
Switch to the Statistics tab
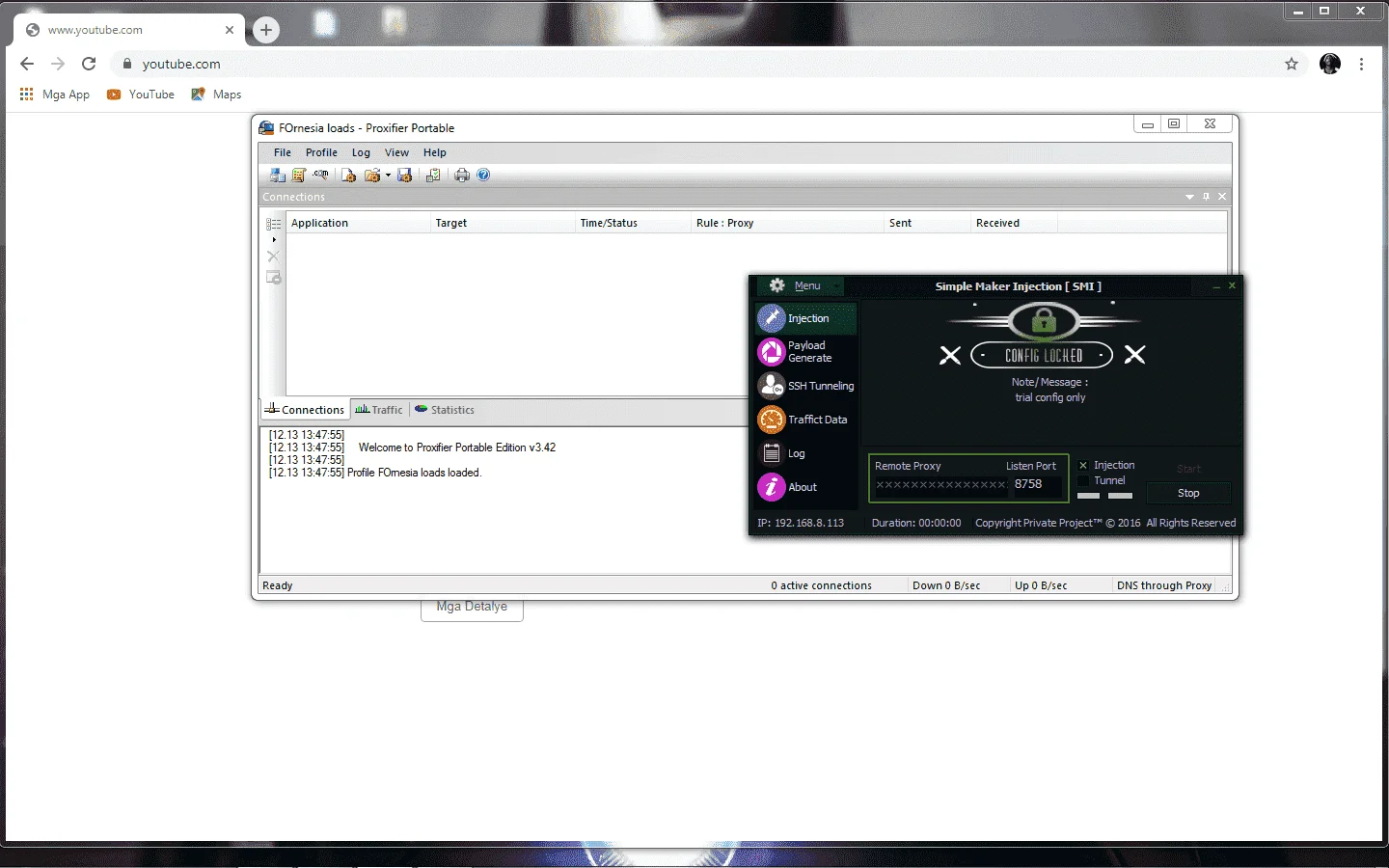coord(445,410)
